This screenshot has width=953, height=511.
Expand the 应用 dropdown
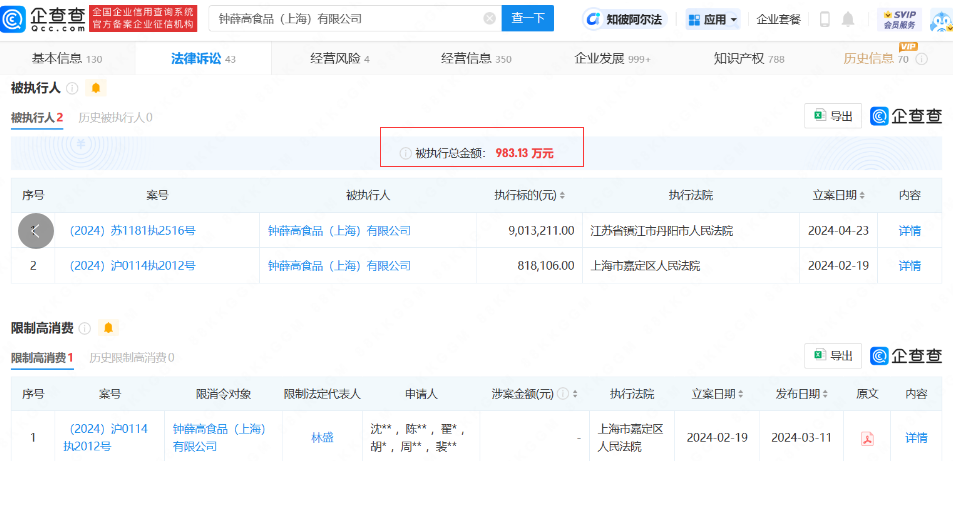[x=713, y=19]
